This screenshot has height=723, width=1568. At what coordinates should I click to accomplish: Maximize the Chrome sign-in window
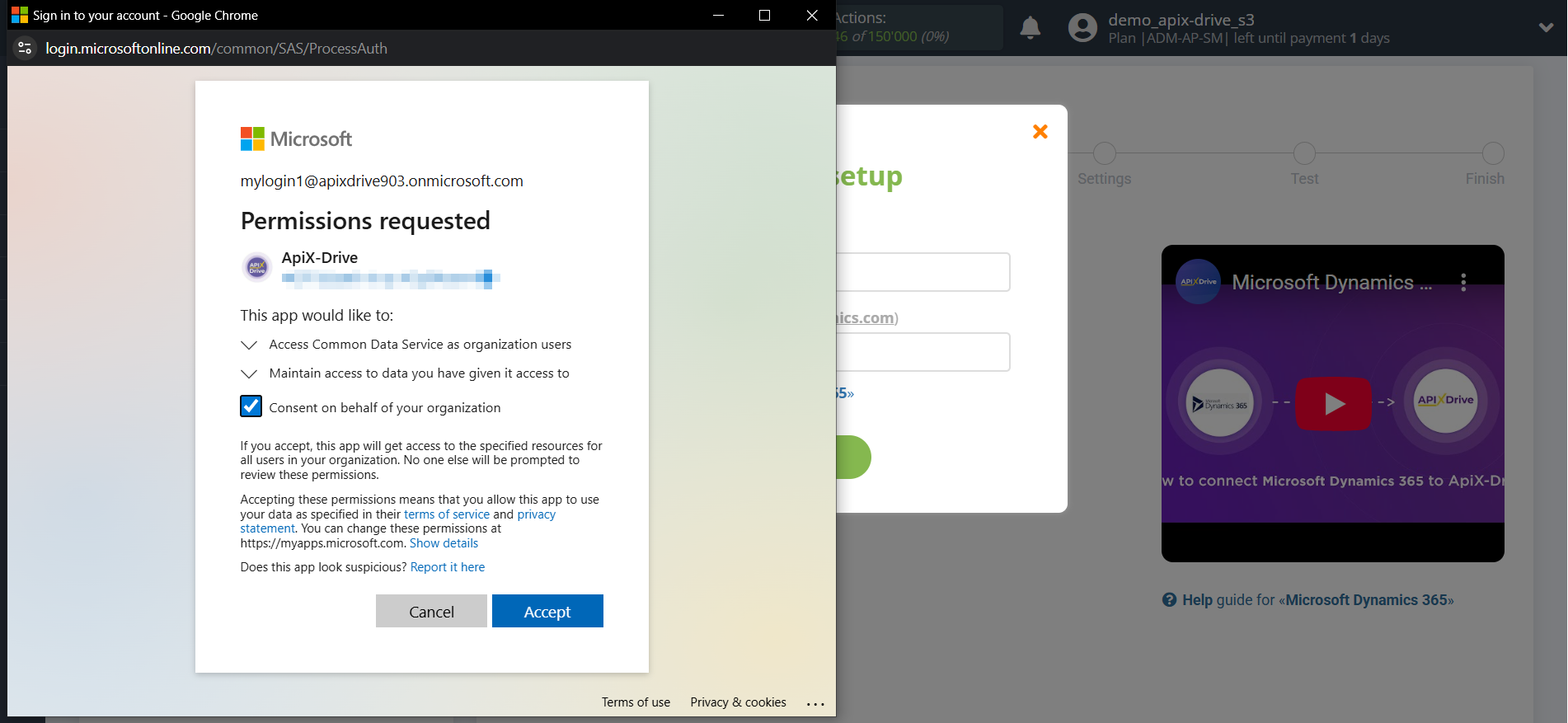[x=764, y=15]
